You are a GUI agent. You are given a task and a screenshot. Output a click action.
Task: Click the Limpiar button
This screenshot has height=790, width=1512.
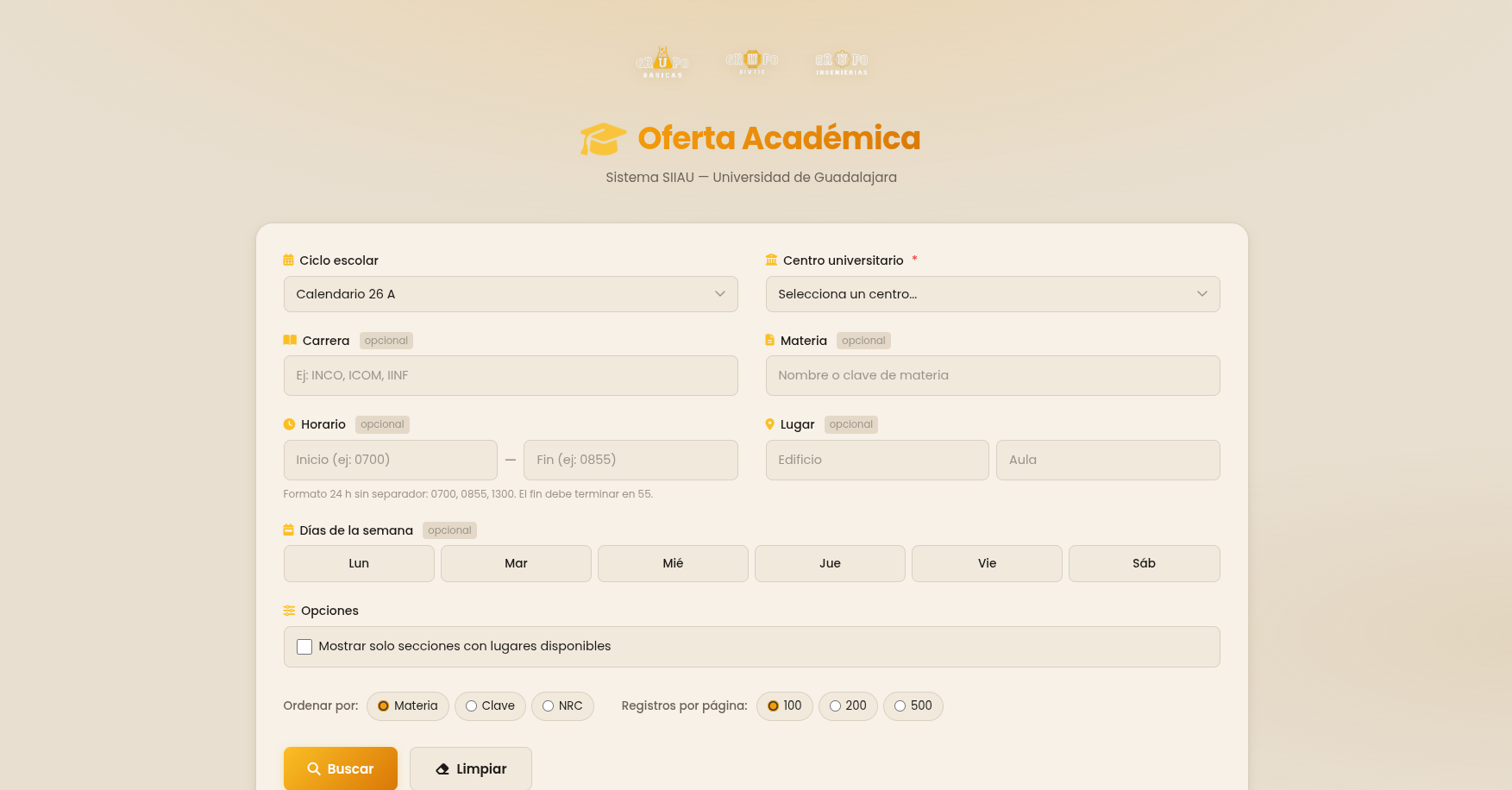471,768
